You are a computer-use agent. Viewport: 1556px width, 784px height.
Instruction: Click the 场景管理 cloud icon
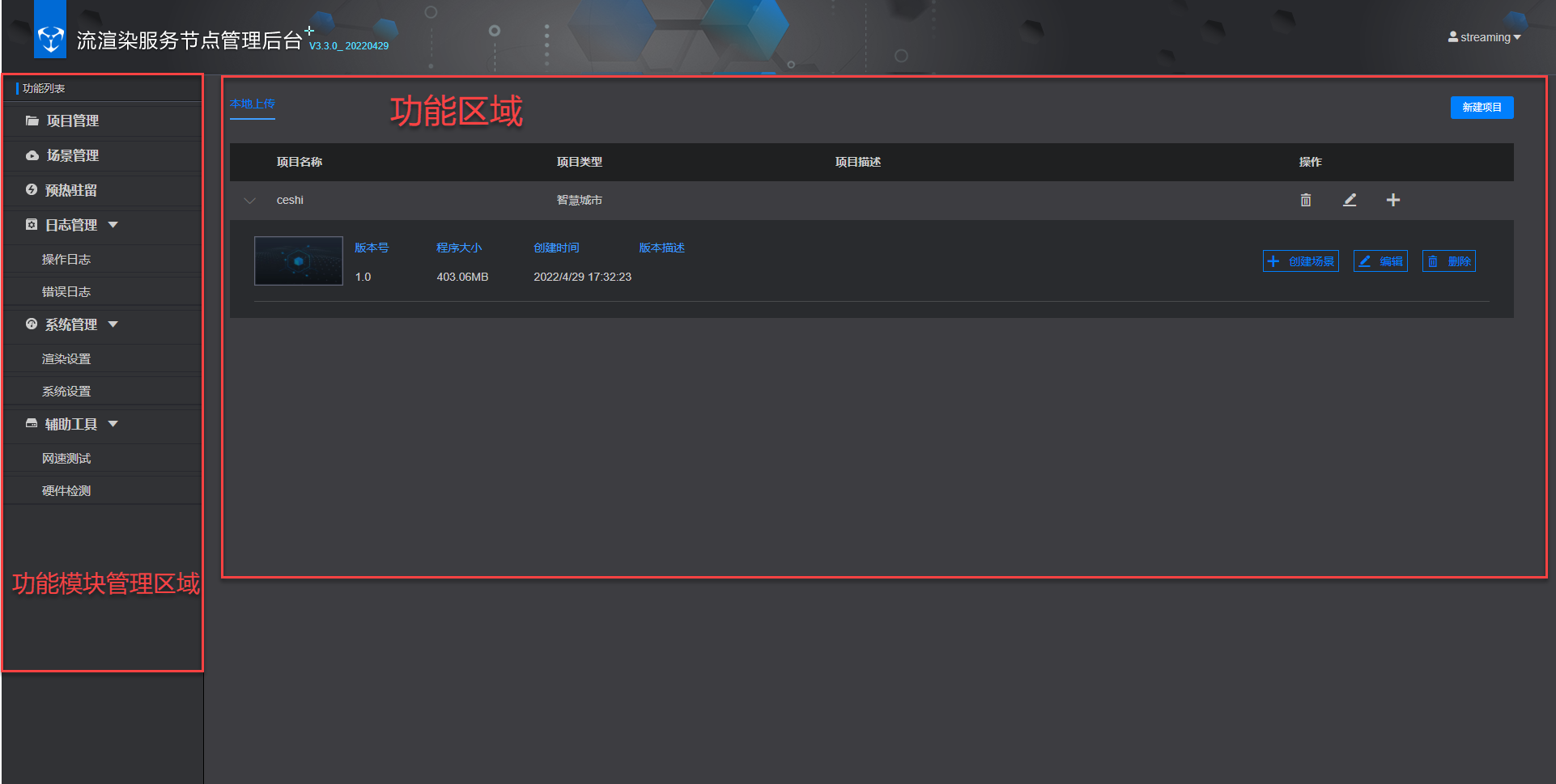coord(32,155)
